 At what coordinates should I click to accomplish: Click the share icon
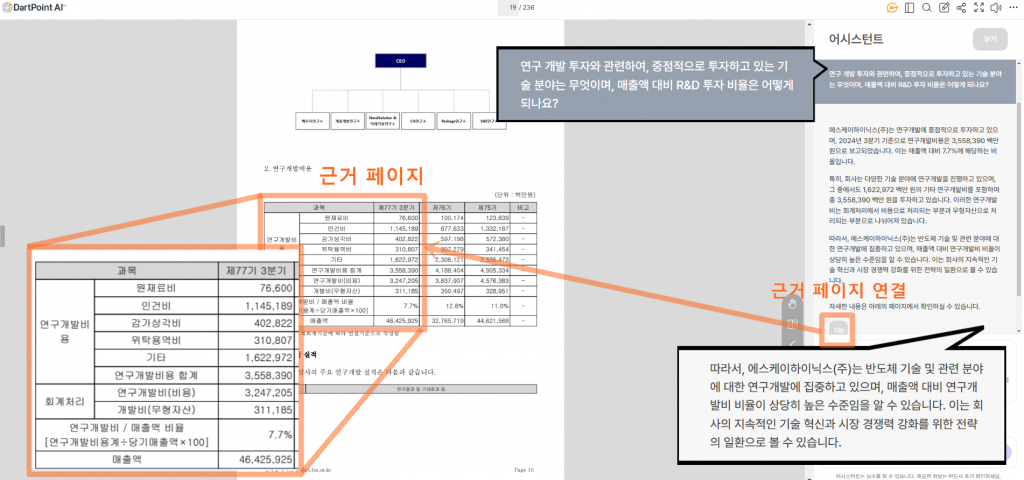(x=961, y=8)
